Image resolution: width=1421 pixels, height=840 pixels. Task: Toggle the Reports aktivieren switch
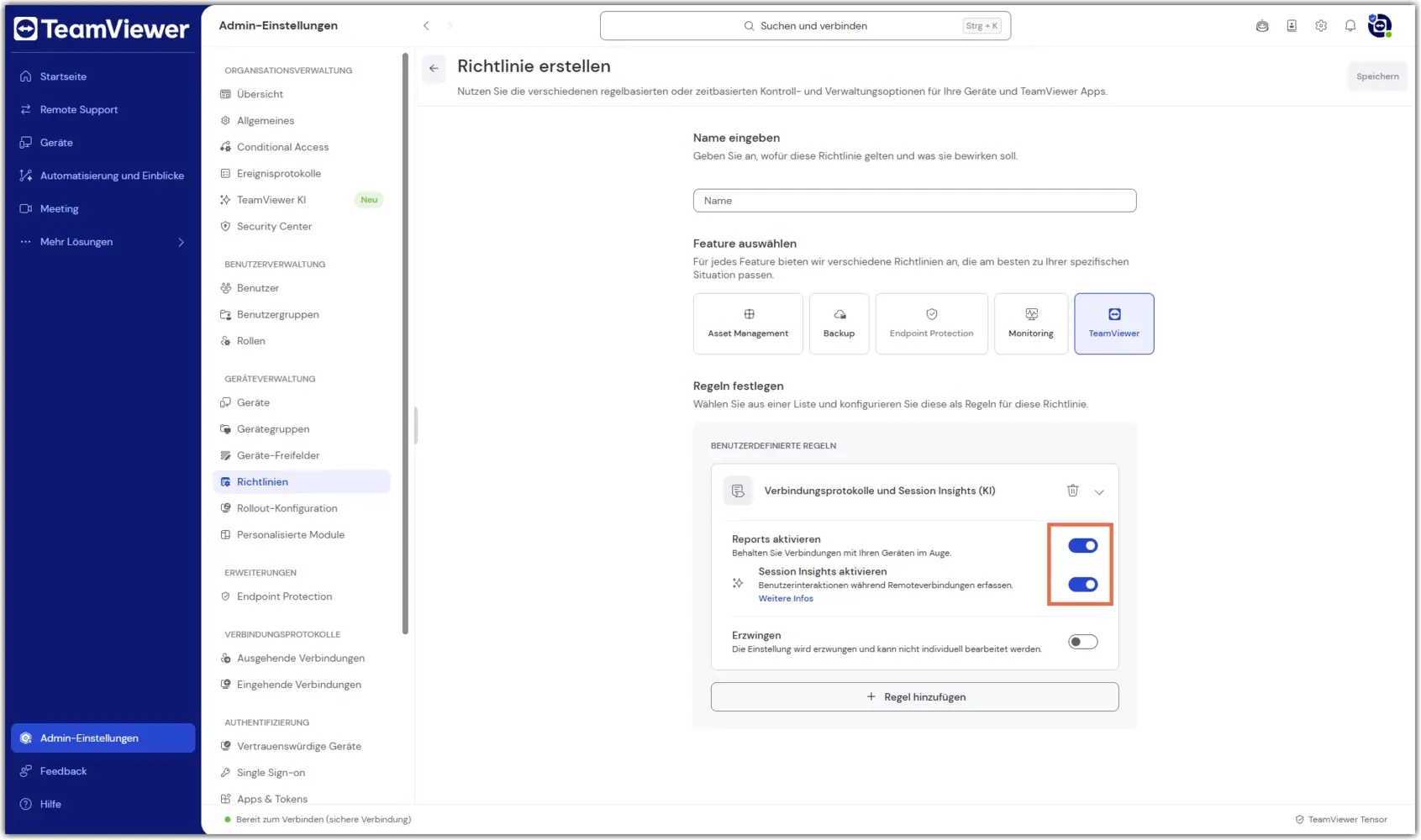click(1082, 546)
